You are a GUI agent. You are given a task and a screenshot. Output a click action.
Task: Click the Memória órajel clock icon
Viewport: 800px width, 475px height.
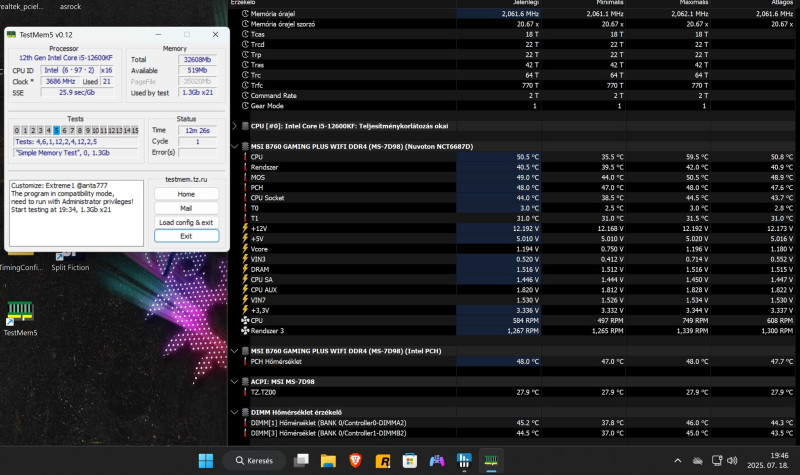245,14
